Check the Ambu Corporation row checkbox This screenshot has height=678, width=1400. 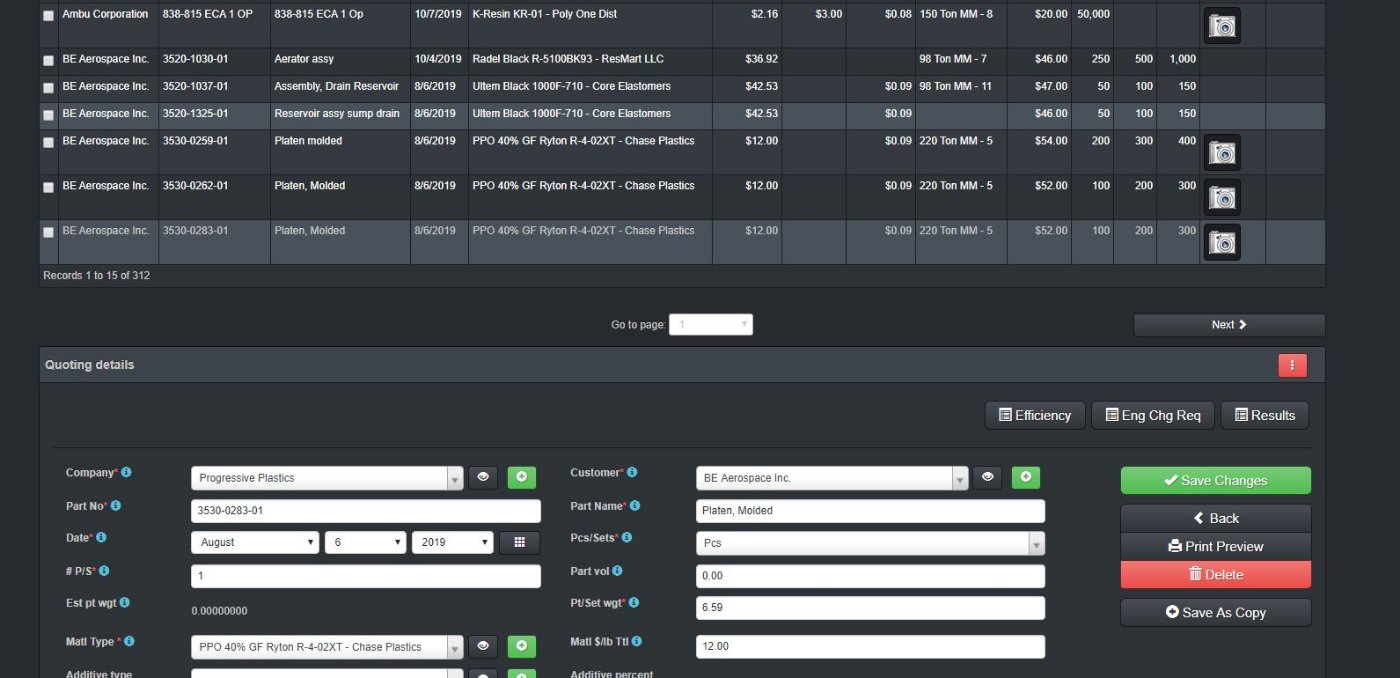tap(48, 16)
